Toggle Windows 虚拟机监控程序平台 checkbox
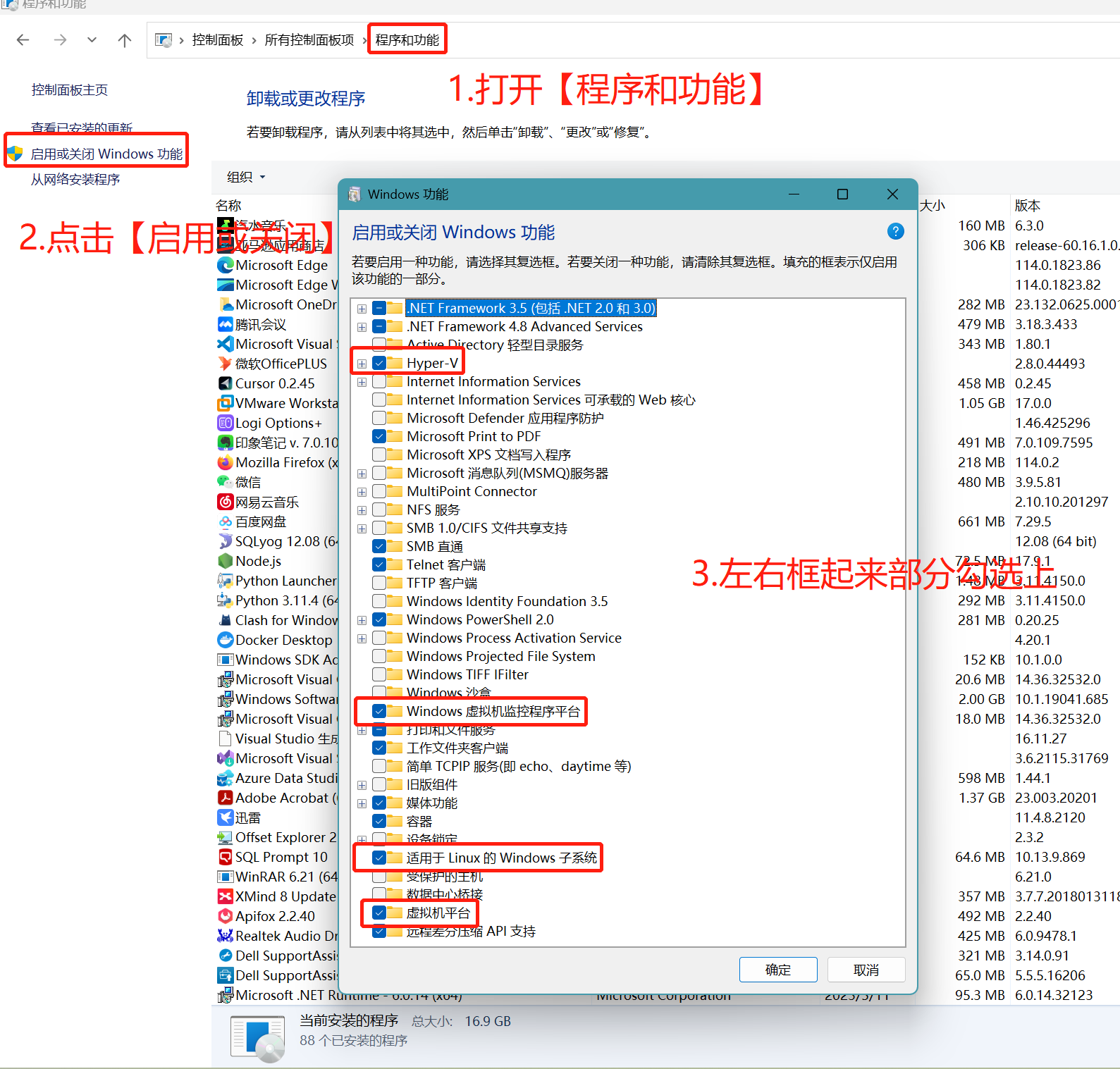 pos(379,711)
